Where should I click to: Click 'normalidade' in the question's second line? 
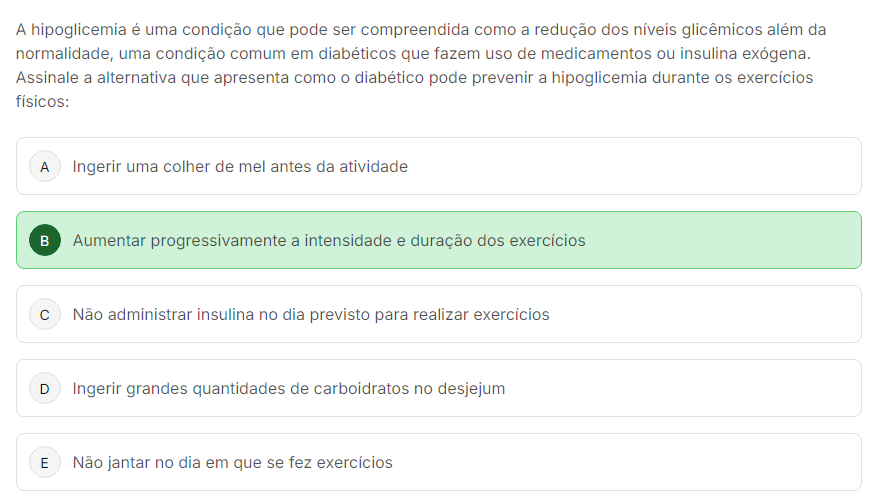click(59, 54)
